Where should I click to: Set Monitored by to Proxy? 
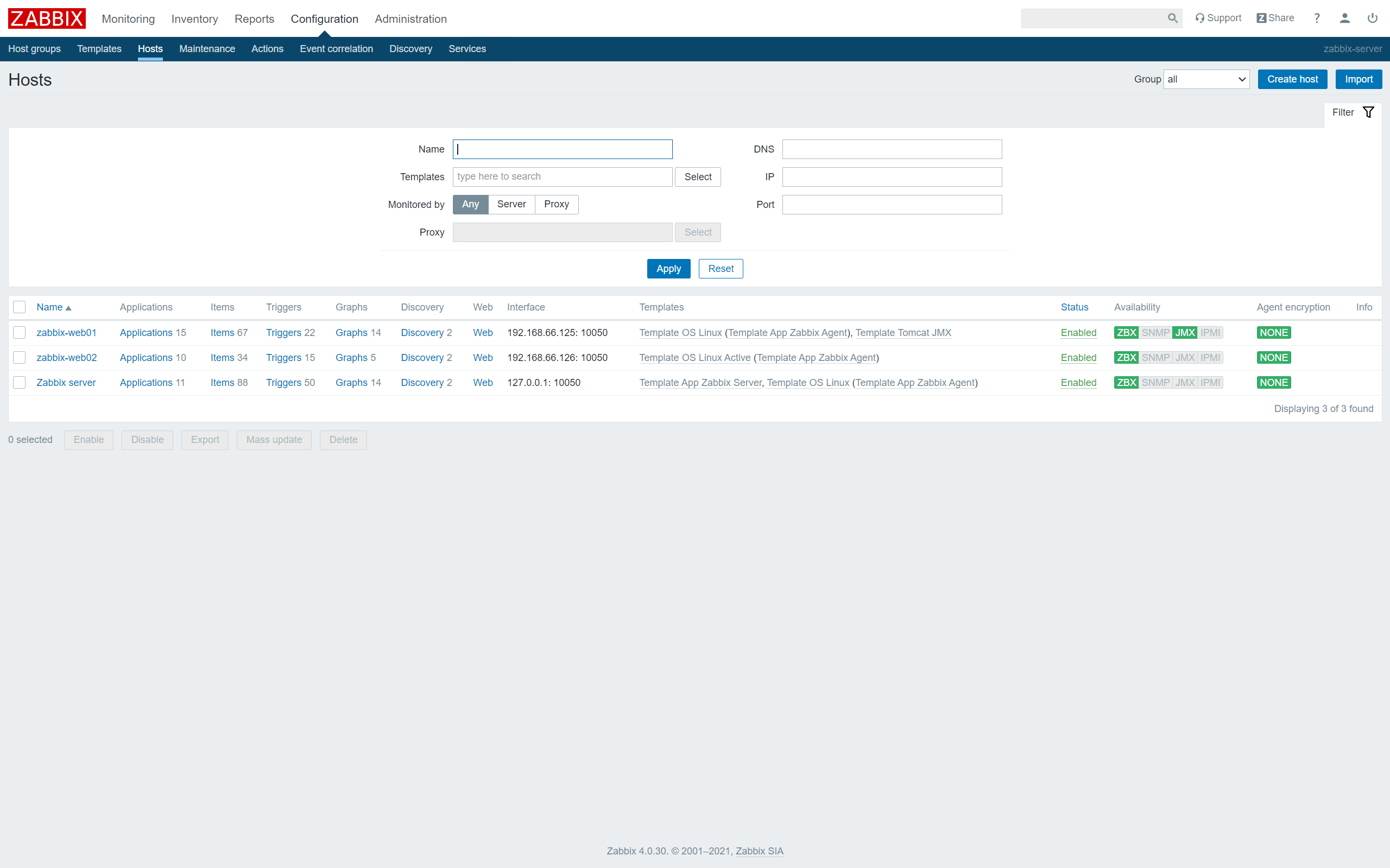click(557, 204)
